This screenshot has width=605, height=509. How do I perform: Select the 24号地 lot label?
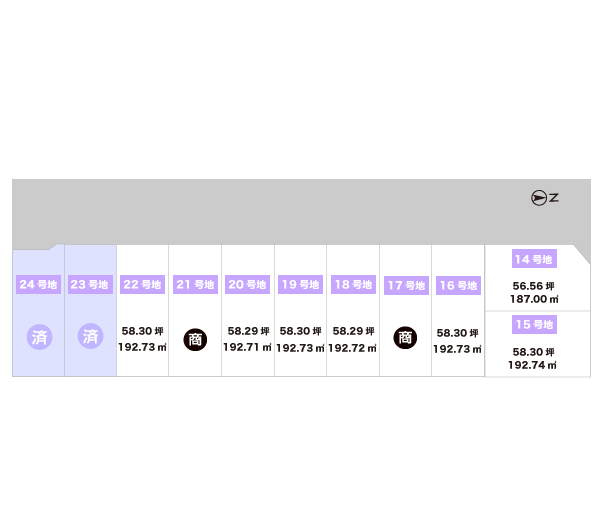coord(39,285)
